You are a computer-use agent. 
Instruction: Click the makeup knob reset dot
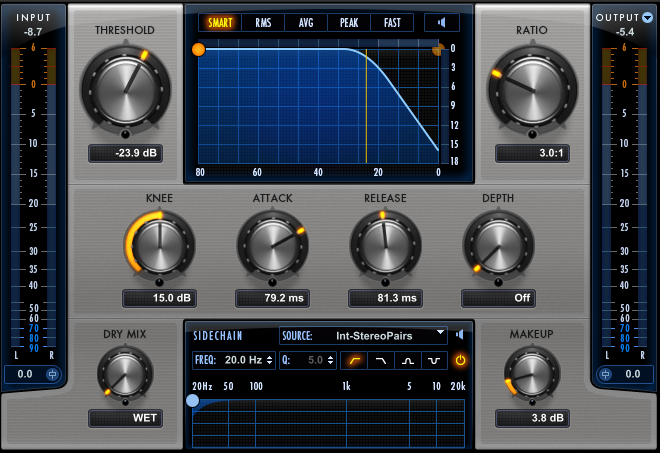click(x=532, y=402)
